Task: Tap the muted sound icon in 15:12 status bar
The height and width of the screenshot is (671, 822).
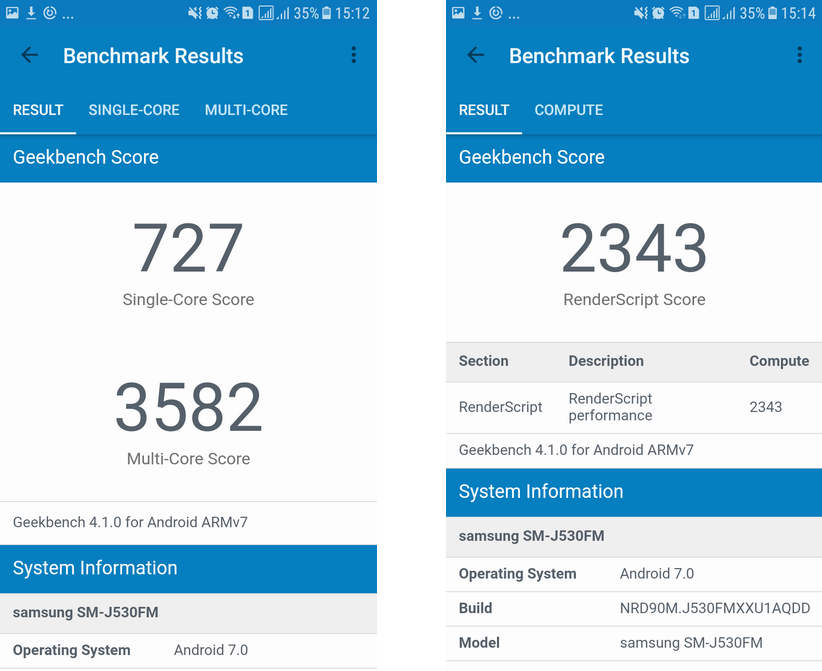Action: pos(195,14)
